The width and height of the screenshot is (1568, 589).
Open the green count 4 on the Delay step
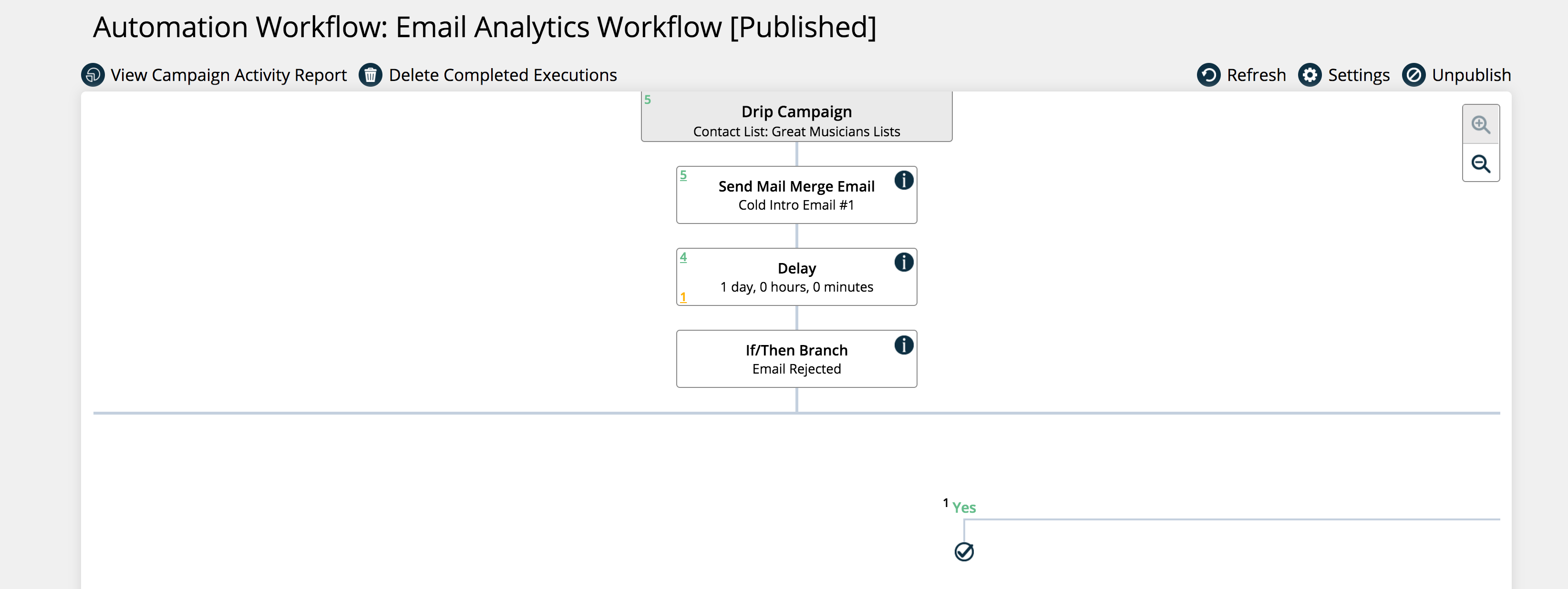point(683,257)
